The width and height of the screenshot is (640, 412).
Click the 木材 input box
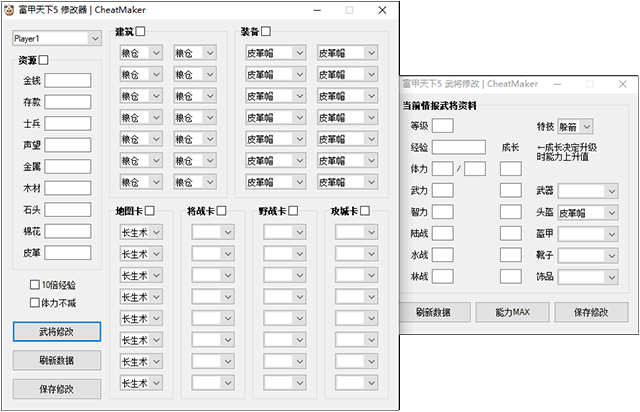coord(68,188)
